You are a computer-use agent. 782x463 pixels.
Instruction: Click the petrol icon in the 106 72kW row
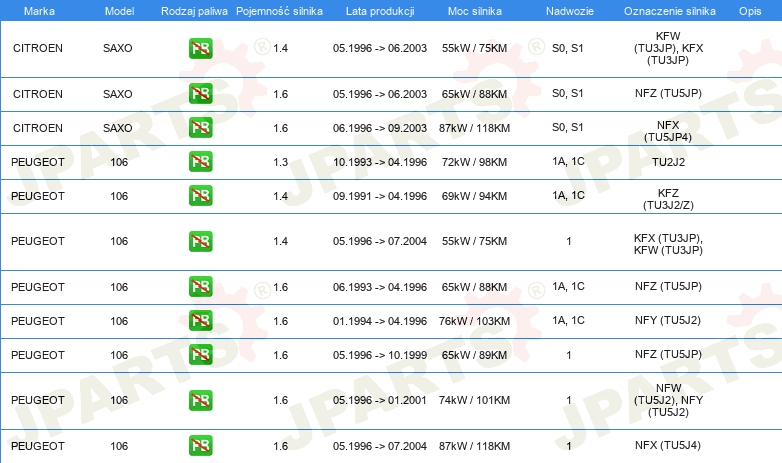pos(200,161)
